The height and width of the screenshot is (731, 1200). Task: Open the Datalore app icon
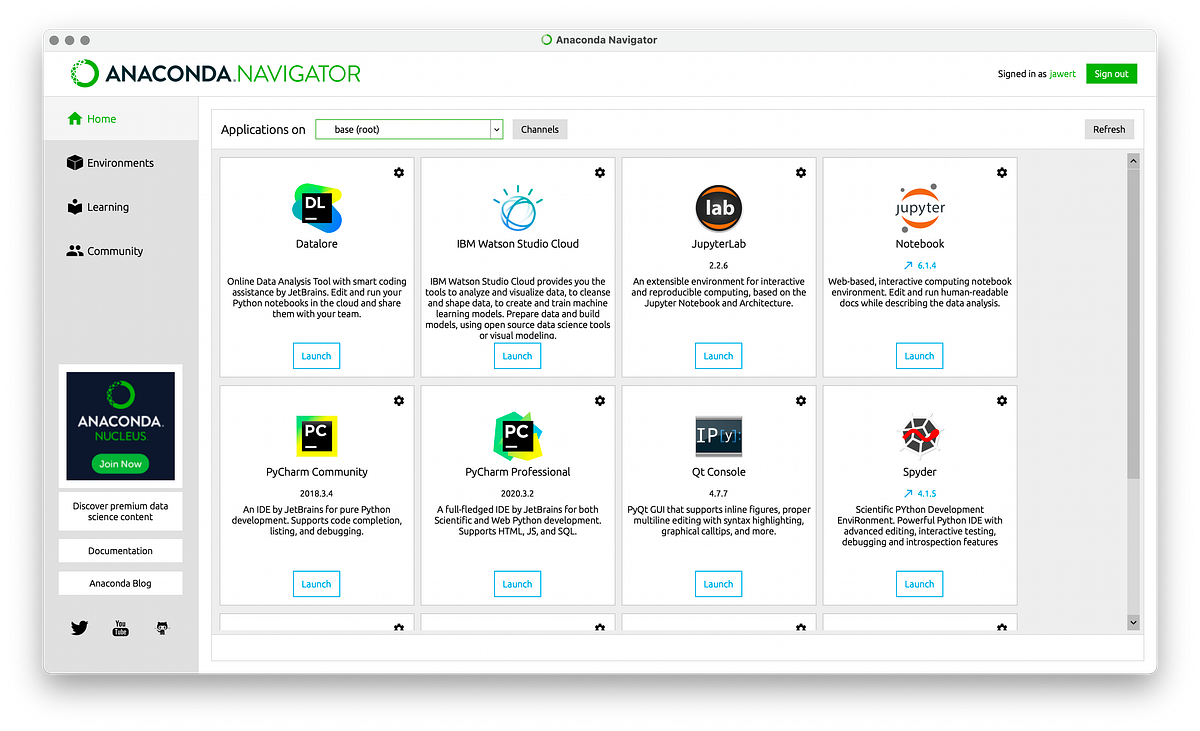pos(316,207)
